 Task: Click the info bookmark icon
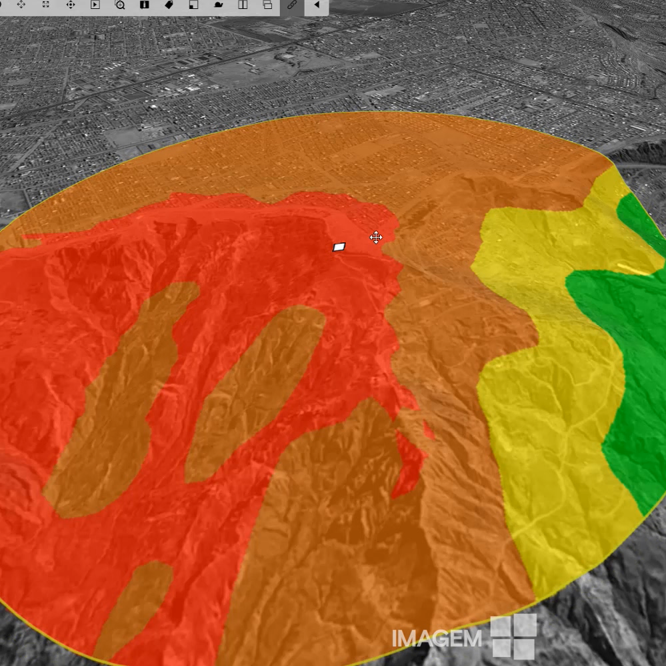click(x=144, y=5)
